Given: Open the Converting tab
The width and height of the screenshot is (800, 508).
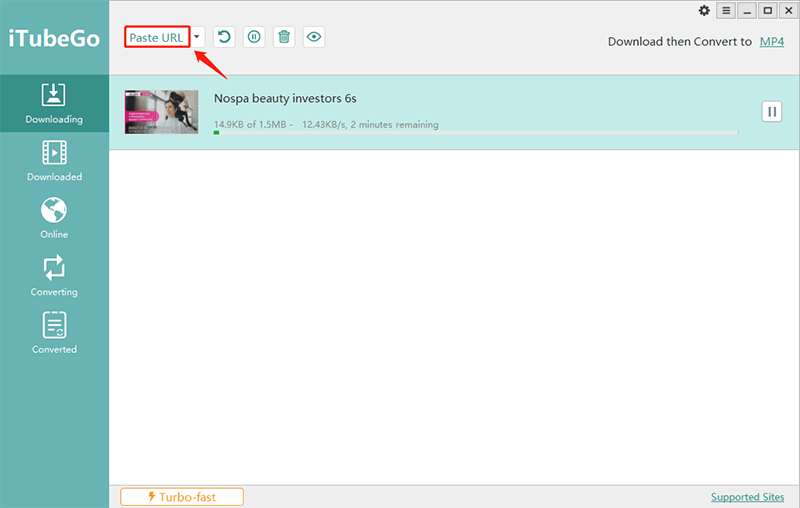Looking at the screenshot, I should tap(54, 276).
